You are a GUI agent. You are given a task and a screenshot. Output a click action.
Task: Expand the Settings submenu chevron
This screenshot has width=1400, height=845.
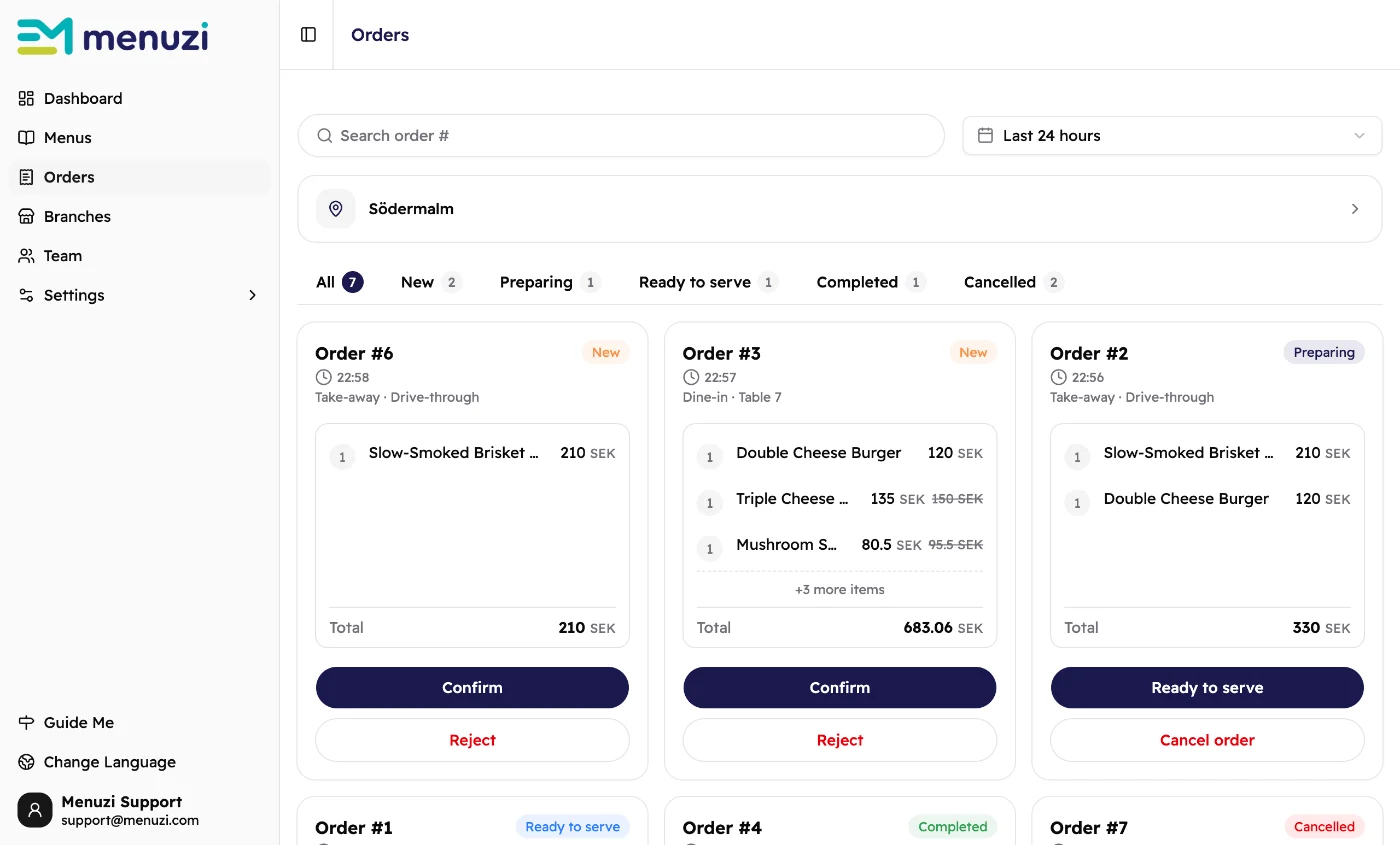[x=253, y=295]
